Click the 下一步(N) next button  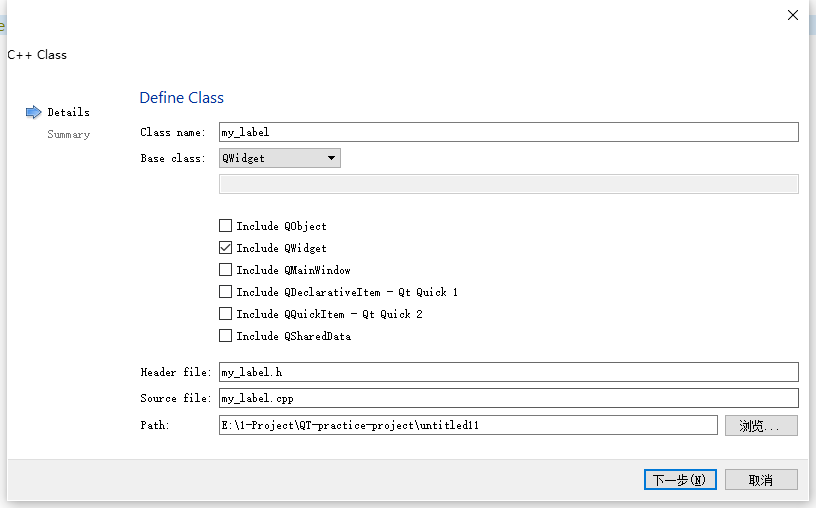point(680,480)
